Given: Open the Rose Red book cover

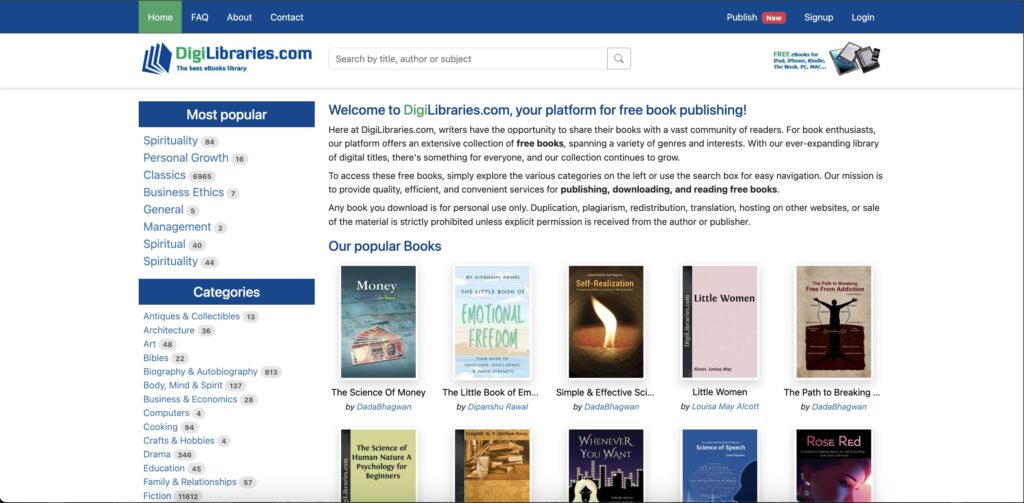Looking at the screenshot, I should coord(833,465).
